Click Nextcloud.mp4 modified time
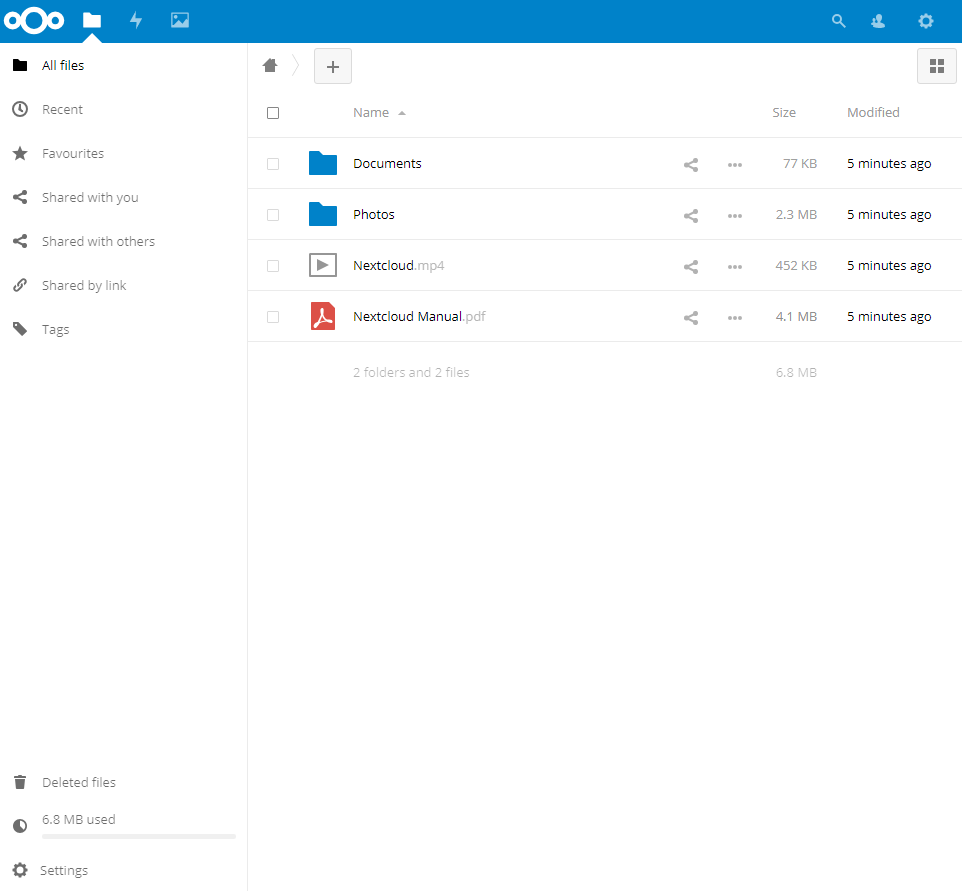 (889, 266)
